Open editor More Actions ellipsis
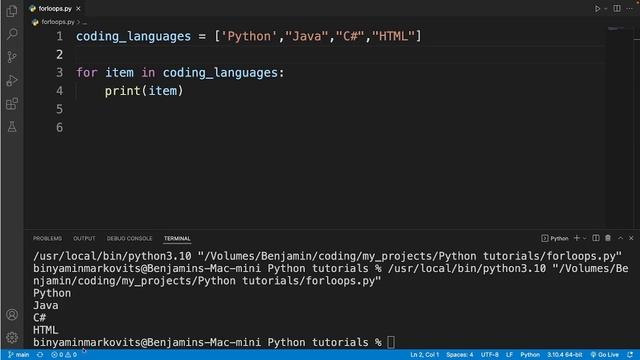The height and width of the screenshot is (360, 640). tap(630, 9)
